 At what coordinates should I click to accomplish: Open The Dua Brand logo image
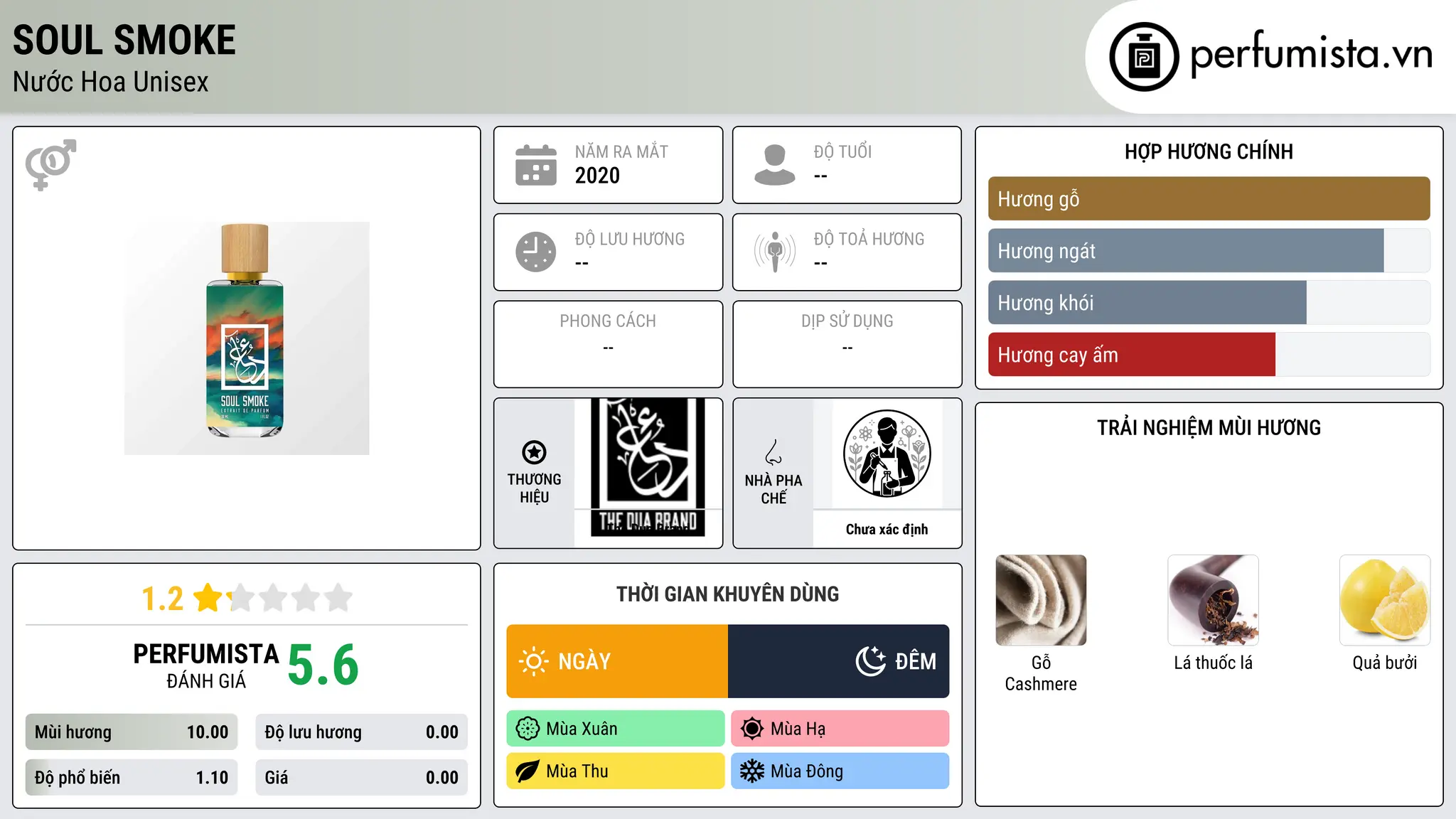click(x=648, y=467)
